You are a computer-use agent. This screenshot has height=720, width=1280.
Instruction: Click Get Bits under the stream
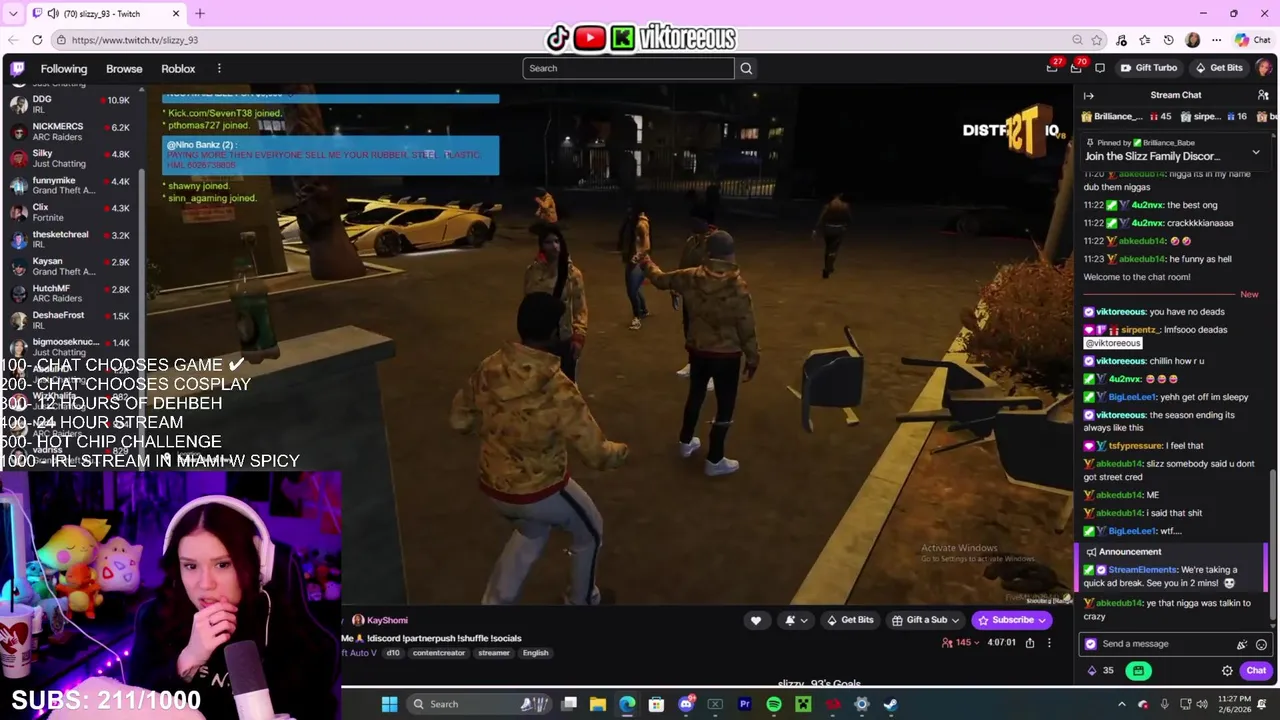pyautogui.click(x=850, y=620)
